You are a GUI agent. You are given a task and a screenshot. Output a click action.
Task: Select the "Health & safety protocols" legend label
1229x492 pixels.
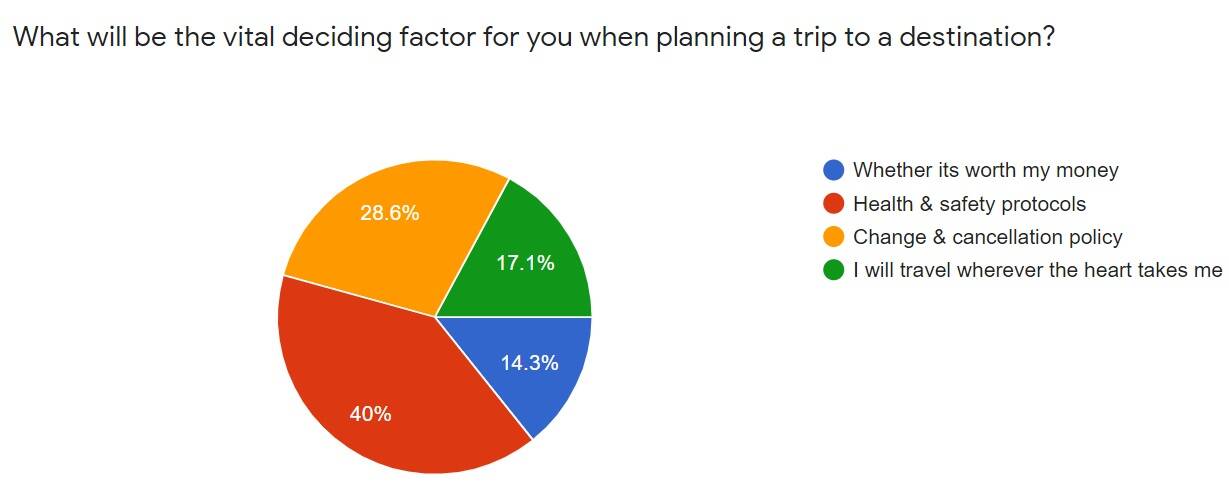[969, 204]
